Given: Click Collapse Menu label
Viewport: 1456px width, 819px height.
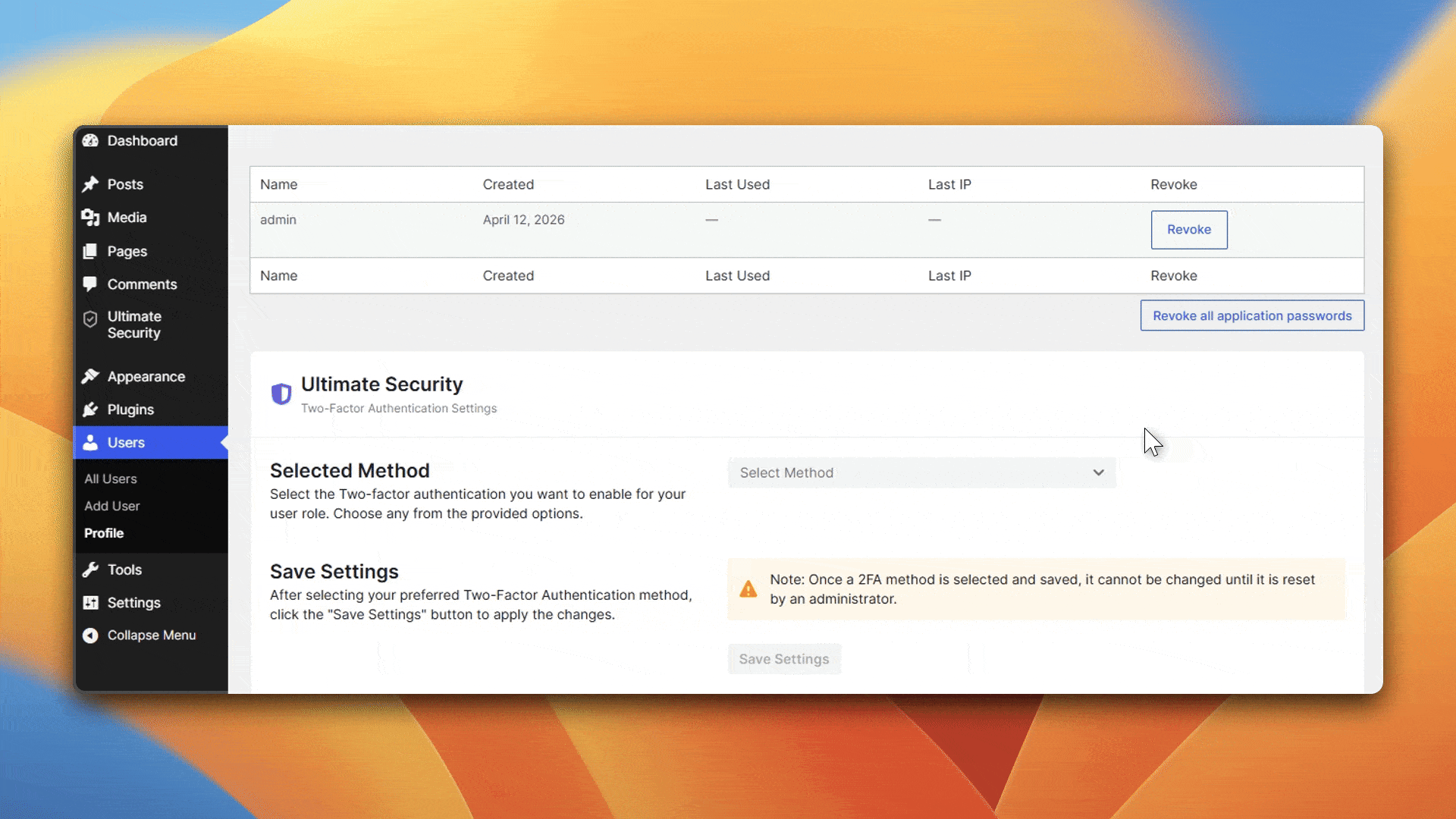Looking at the screenshot, I should tap(152, 635).
